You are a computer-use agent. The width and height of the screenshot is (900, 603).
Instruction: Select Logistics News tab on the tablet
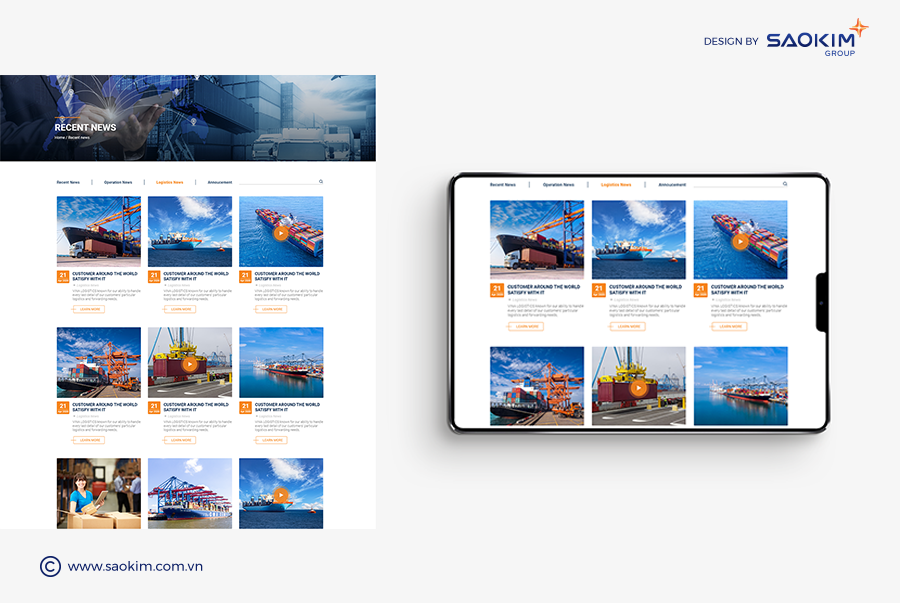pos(616,184)
